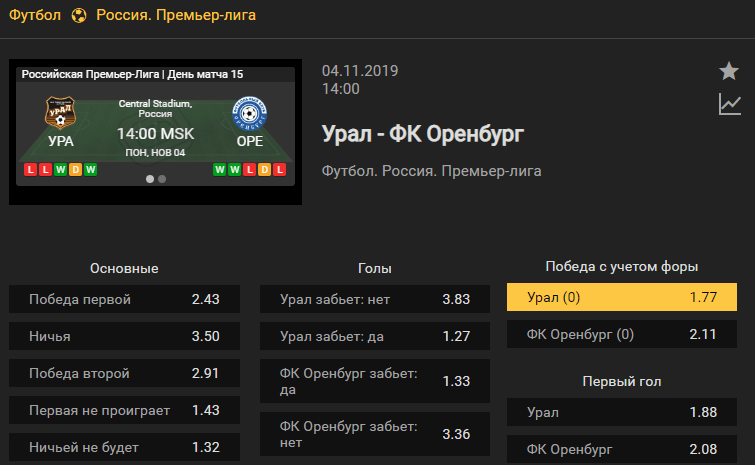This screenshot has width=755, height=465.
Task: Bet on ФК Оренбург (0) 2.11
Action: click(622, 334)
